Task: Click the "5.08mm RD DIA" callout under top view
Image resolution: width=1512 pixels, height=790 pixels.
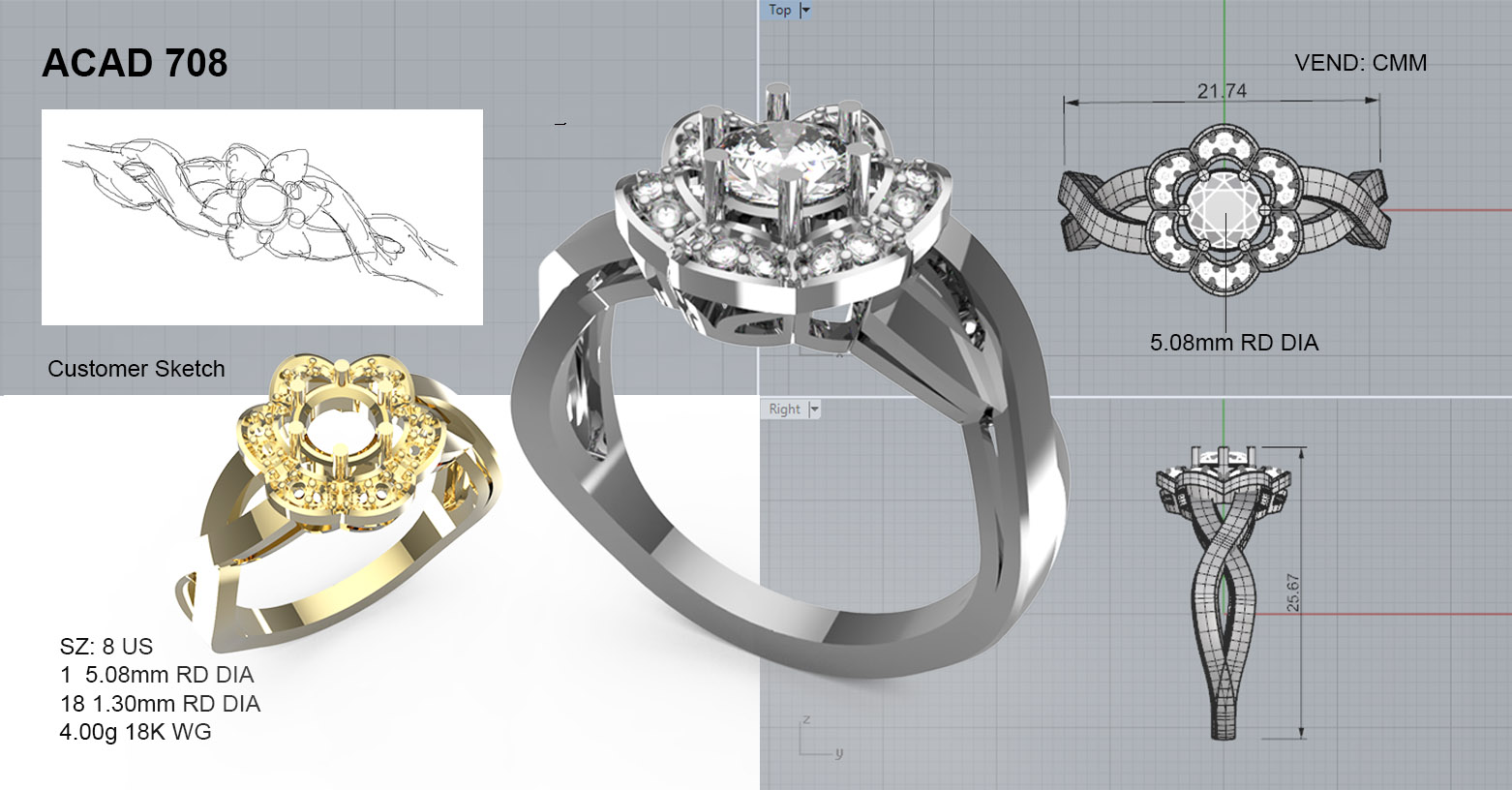Action: coord(1234,342)
